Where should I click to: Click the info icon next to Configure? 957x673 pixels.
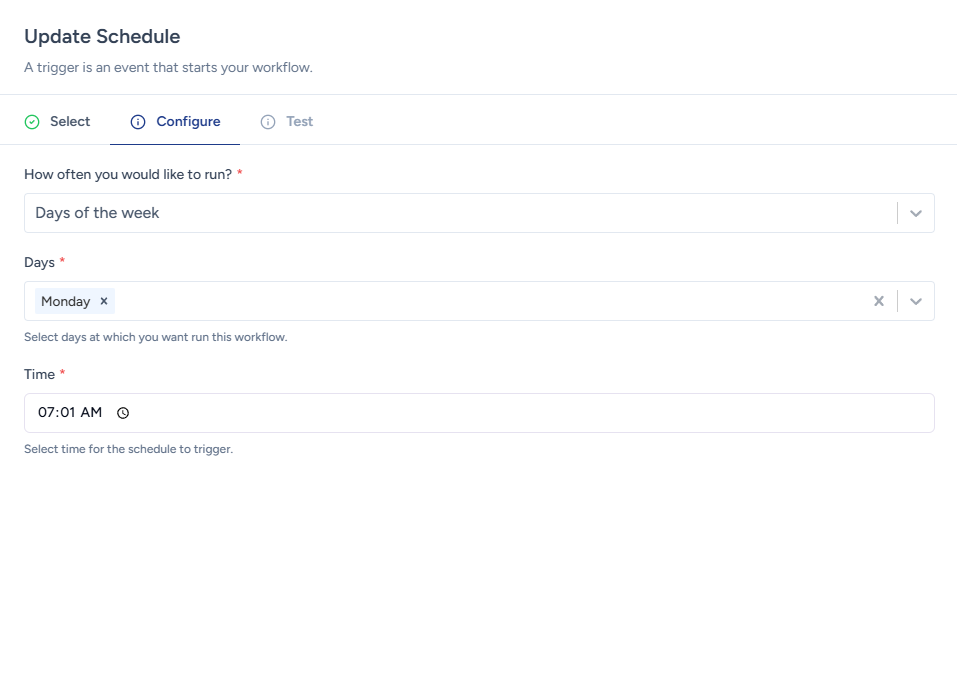pyautogui.click(x=138, y=122)
